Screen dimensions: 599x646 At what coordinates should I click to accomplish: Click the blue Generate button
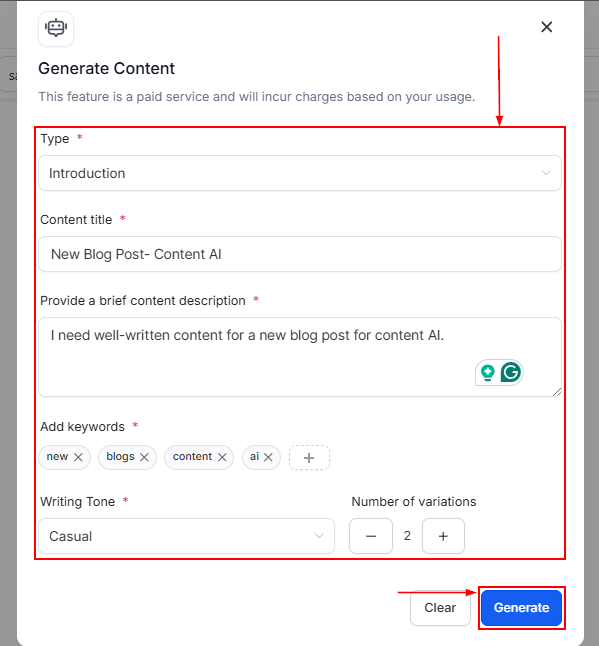coord(521,608)
